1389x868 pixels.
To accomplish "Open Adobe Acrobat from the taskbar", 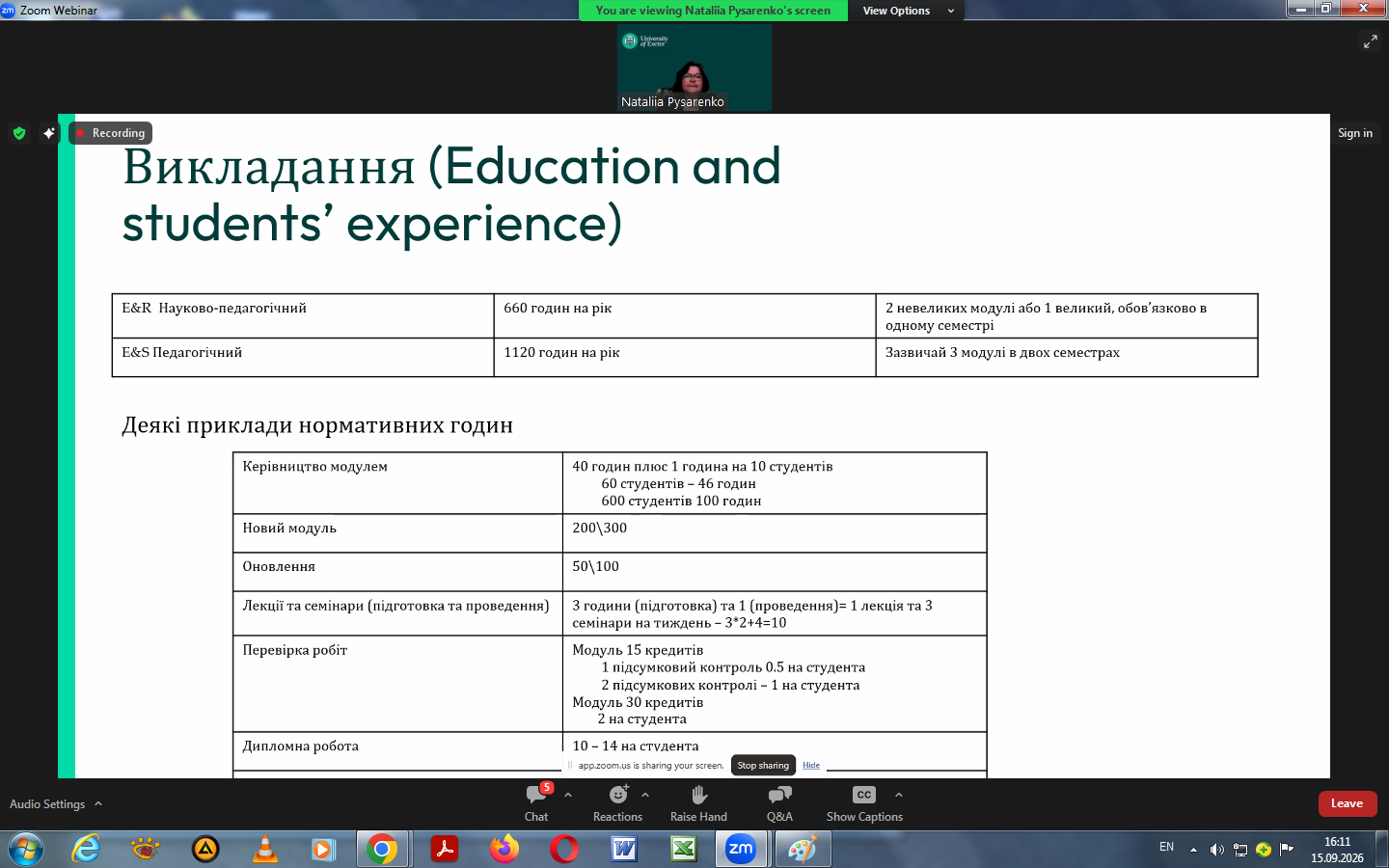I will [x=444, y=850].
